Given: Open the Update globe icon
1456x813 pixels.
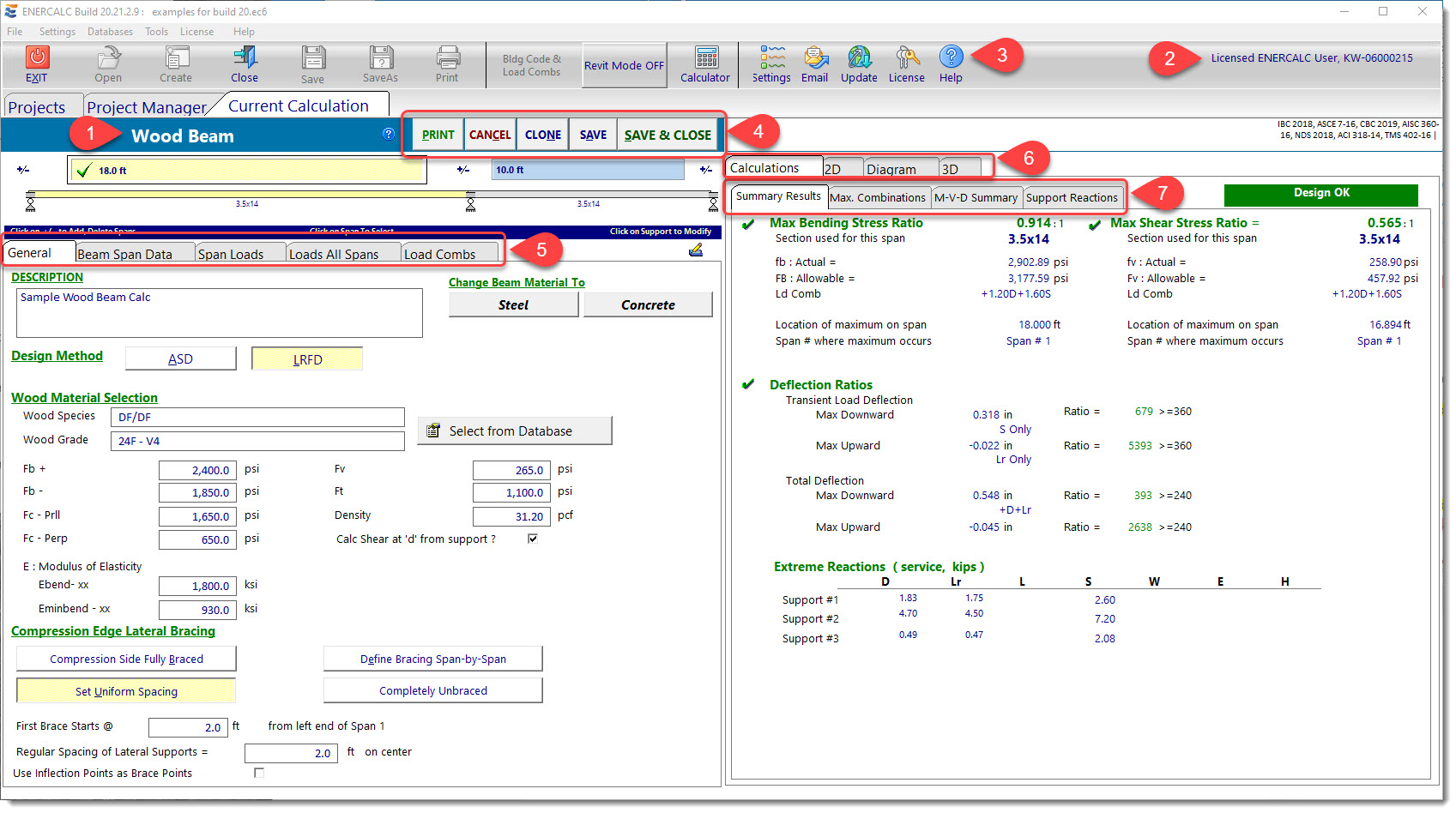Looking at the screenshot, I should 859,58.
